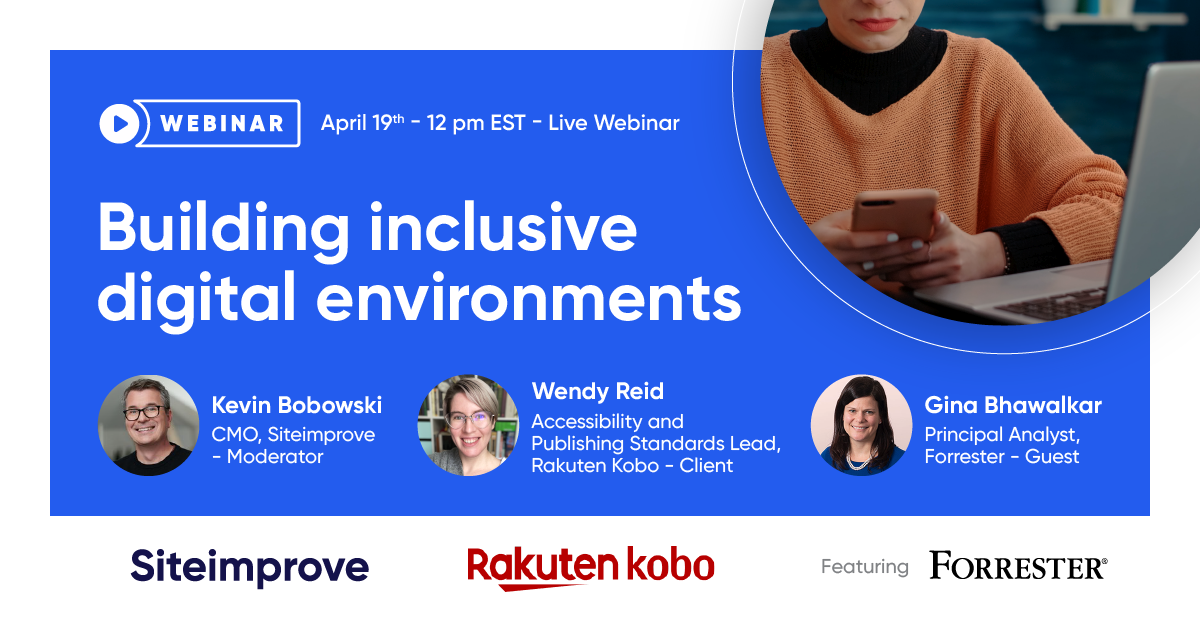1200x630 pixels.
Task: Click the circular play icon in the Webinar badge
Action: 120,122
